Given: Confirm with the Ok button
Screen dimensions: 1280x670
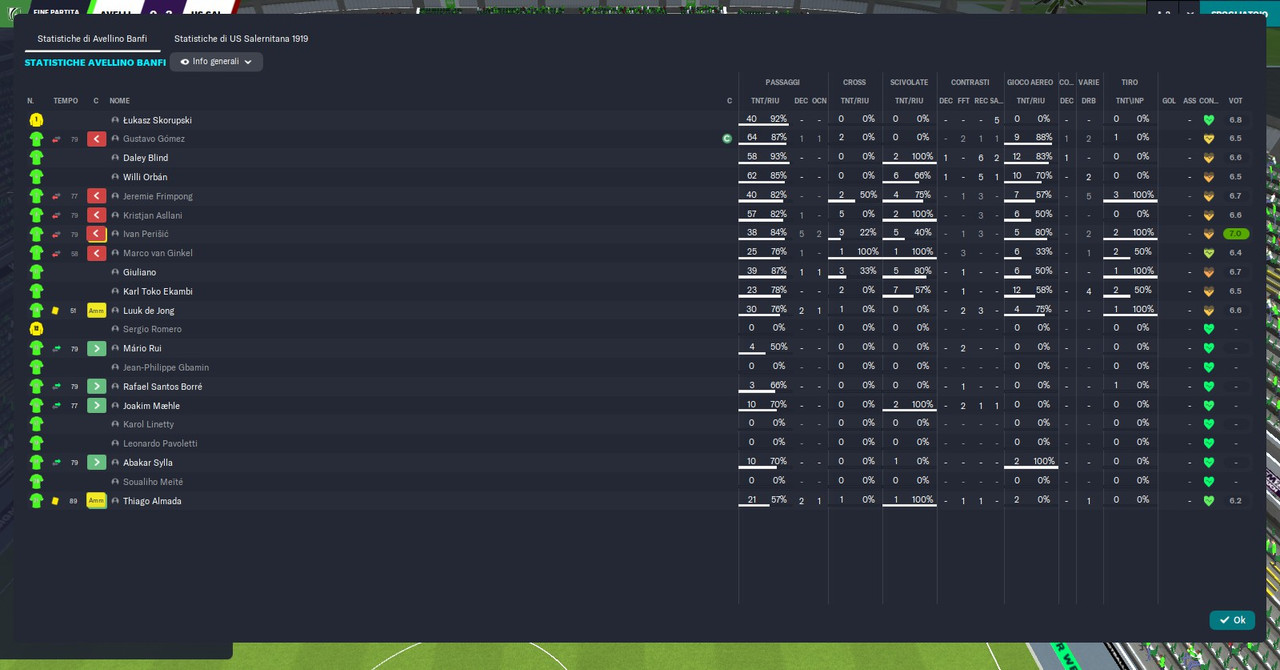Looking at the screenshot, I should 1232,620.
